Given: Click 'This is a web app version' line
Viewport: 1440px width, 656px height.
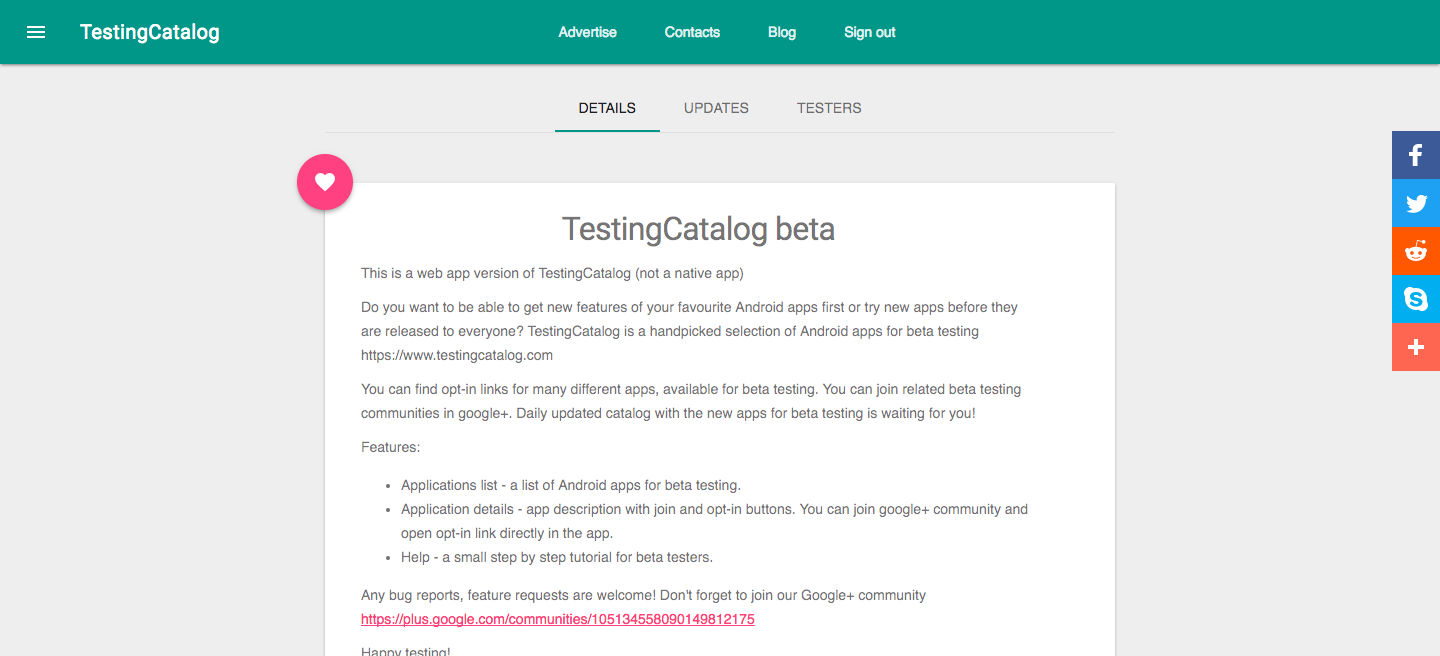Looking at the screenshot, I should tap(552, 273).
